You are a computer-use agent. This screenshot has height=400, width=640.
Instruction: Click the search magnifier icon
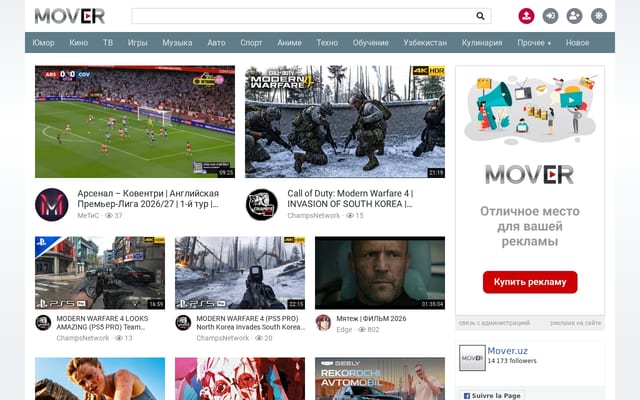[x=480, y=16]
